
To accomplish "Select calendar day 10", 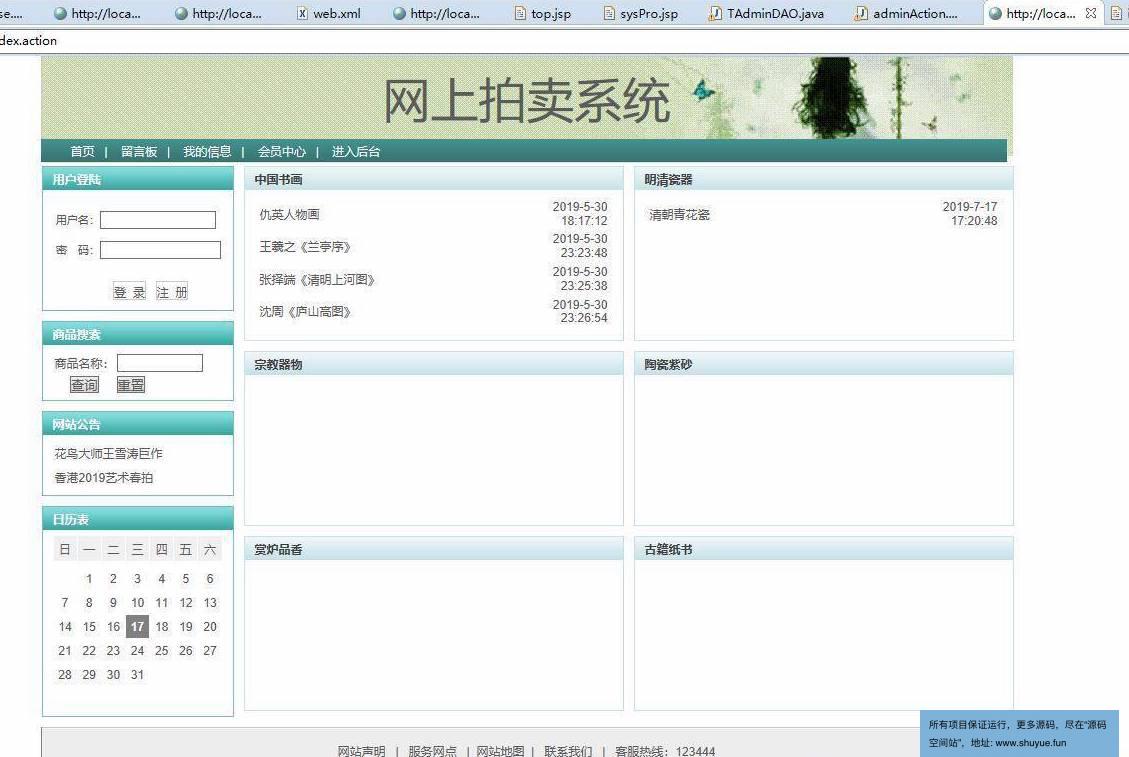I will [138, 602].
